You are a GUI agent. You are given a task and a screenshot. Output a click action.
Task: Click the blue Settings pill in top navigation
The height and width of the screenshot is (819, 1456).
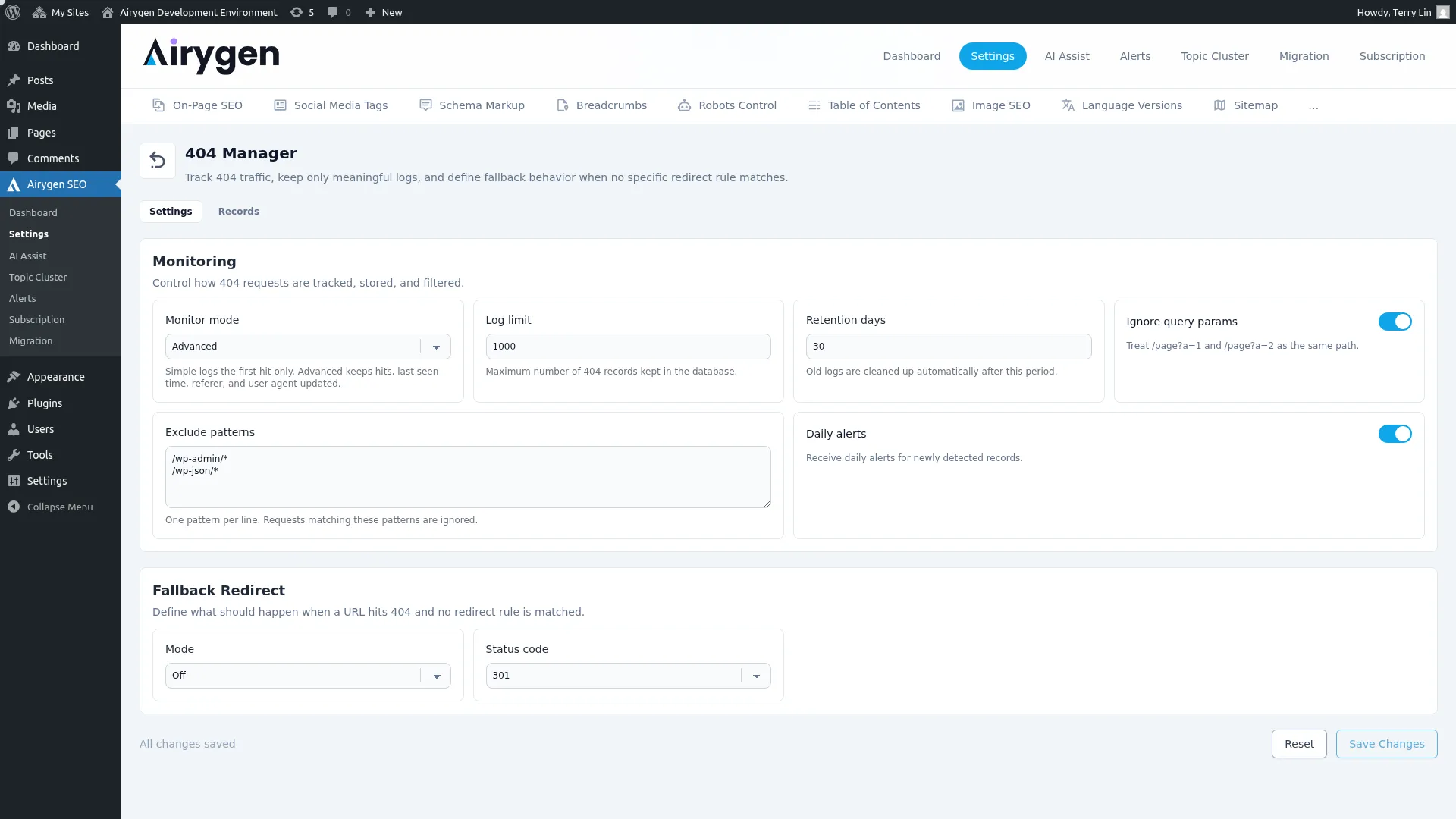click(x=992, y=56)
